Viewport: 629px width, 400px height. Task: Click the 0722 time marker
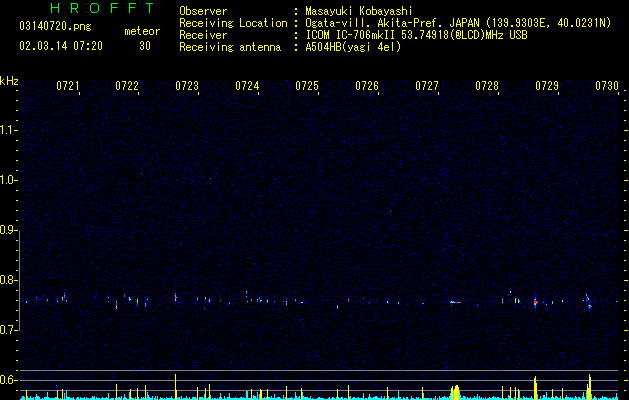(x=127, y=86)
